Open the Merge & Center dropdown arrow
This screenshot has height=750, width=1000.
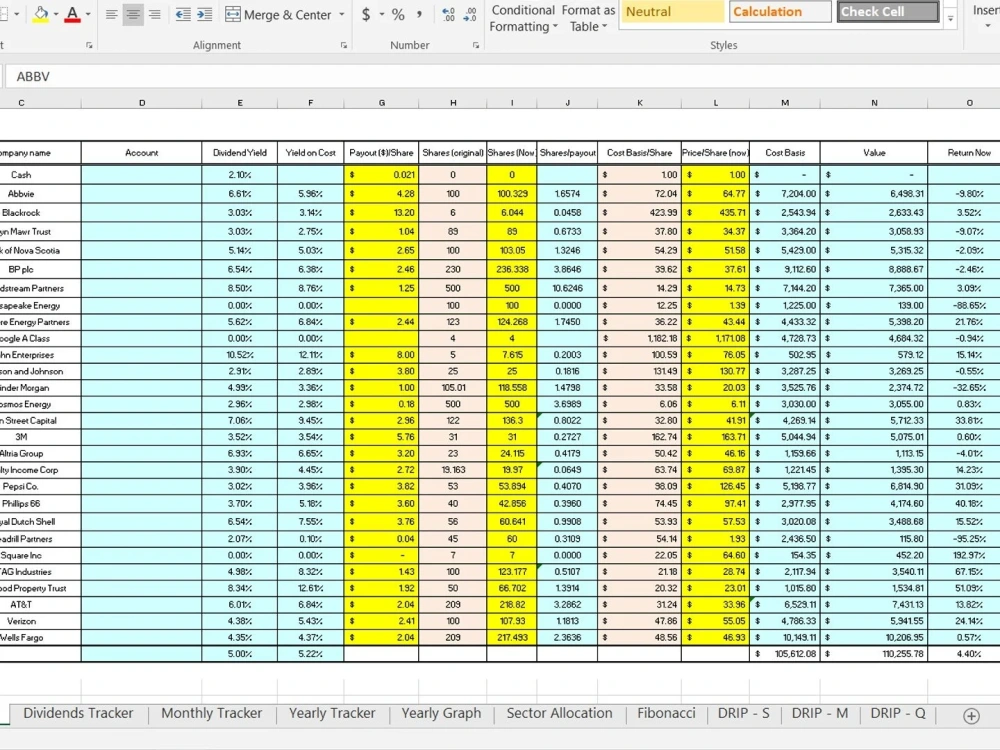pos(341,14)
